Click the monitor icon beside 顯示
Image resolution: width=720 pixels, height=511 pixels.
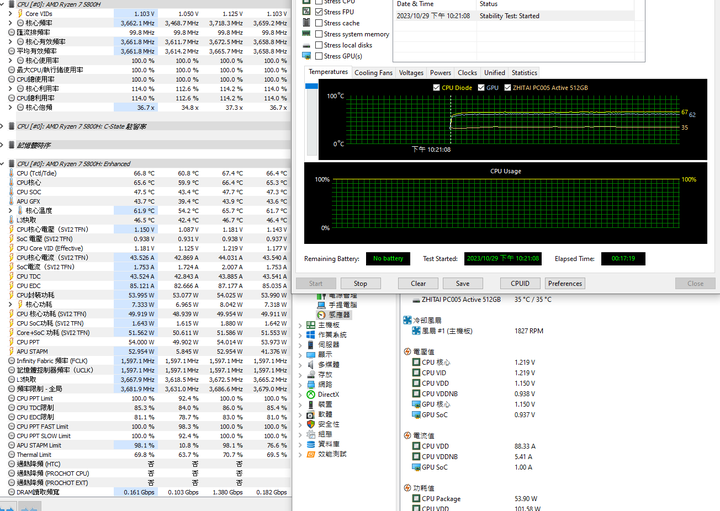[x=311, y=355]
